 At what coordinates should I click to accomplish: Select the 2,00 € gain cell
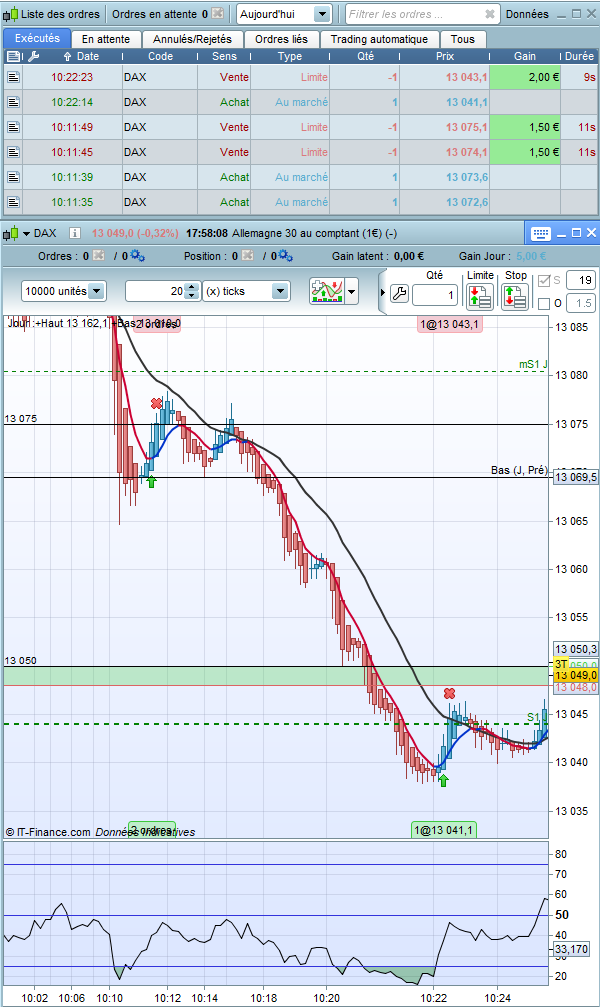(525, 77)
